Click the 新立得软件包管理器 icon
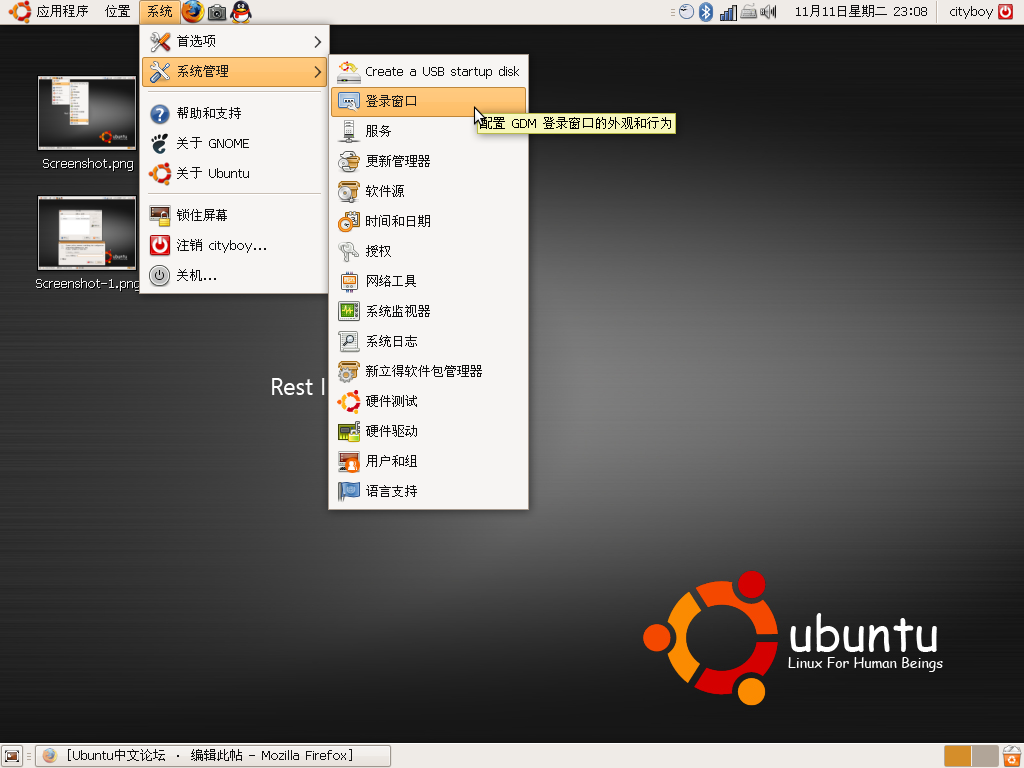Image resolution: width=1024 pixels, height=768 pixels. (x=349, y=372)
